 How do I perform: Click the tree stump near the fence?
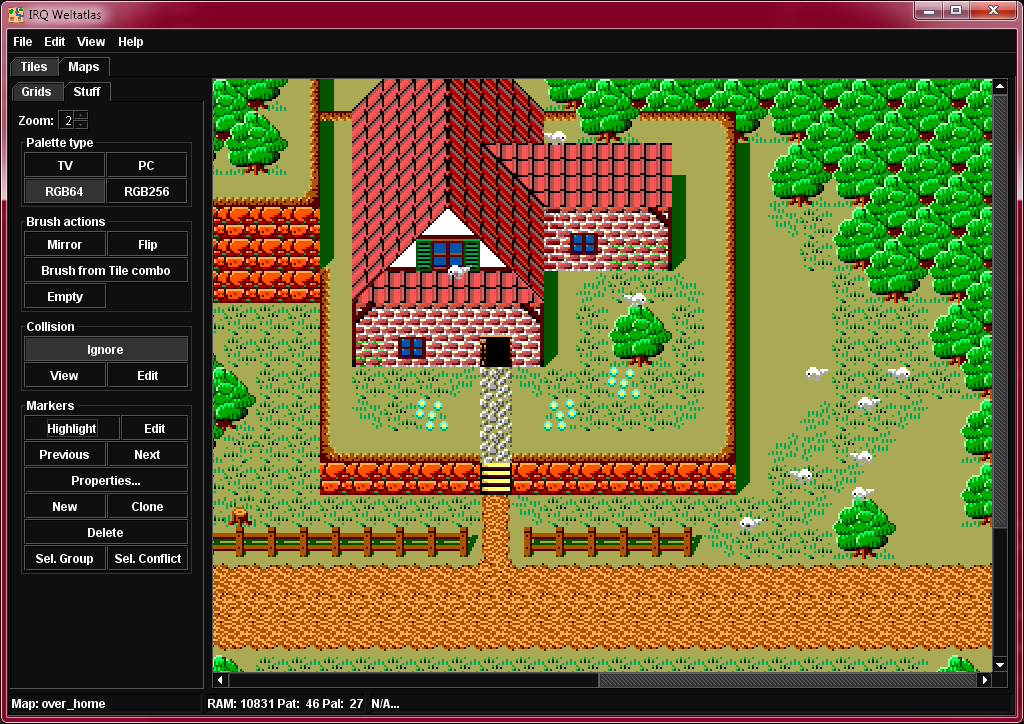pyautogui.click(x=240, y=516)
